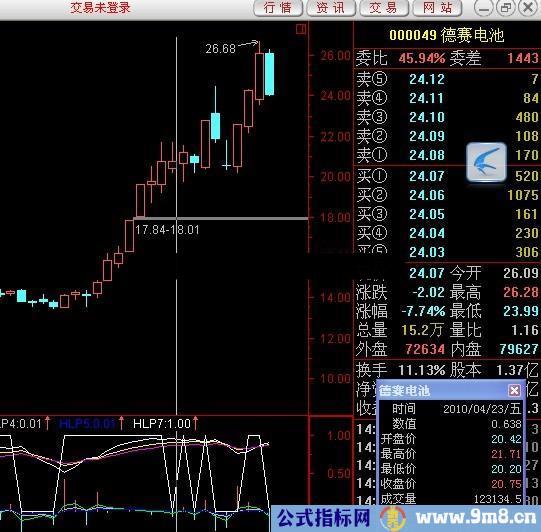Click the 17.84-18.01 gap label
Viewport: 541px width, 532px height.
[x=167, y=229]
